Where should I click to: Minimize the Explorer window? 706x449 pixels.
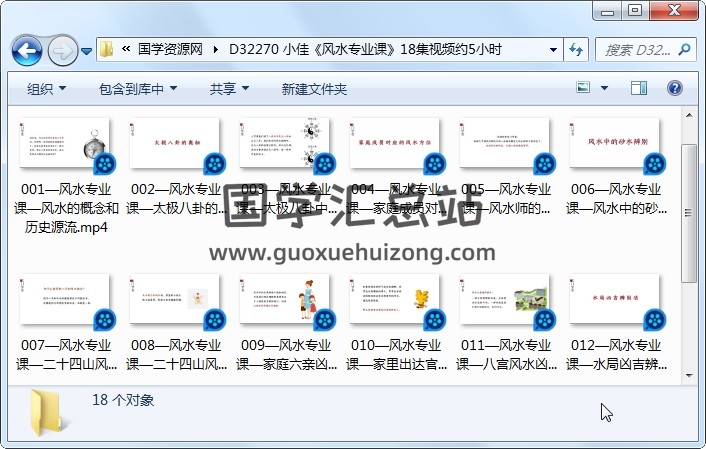pyautogui.click(x=607, y=11)
